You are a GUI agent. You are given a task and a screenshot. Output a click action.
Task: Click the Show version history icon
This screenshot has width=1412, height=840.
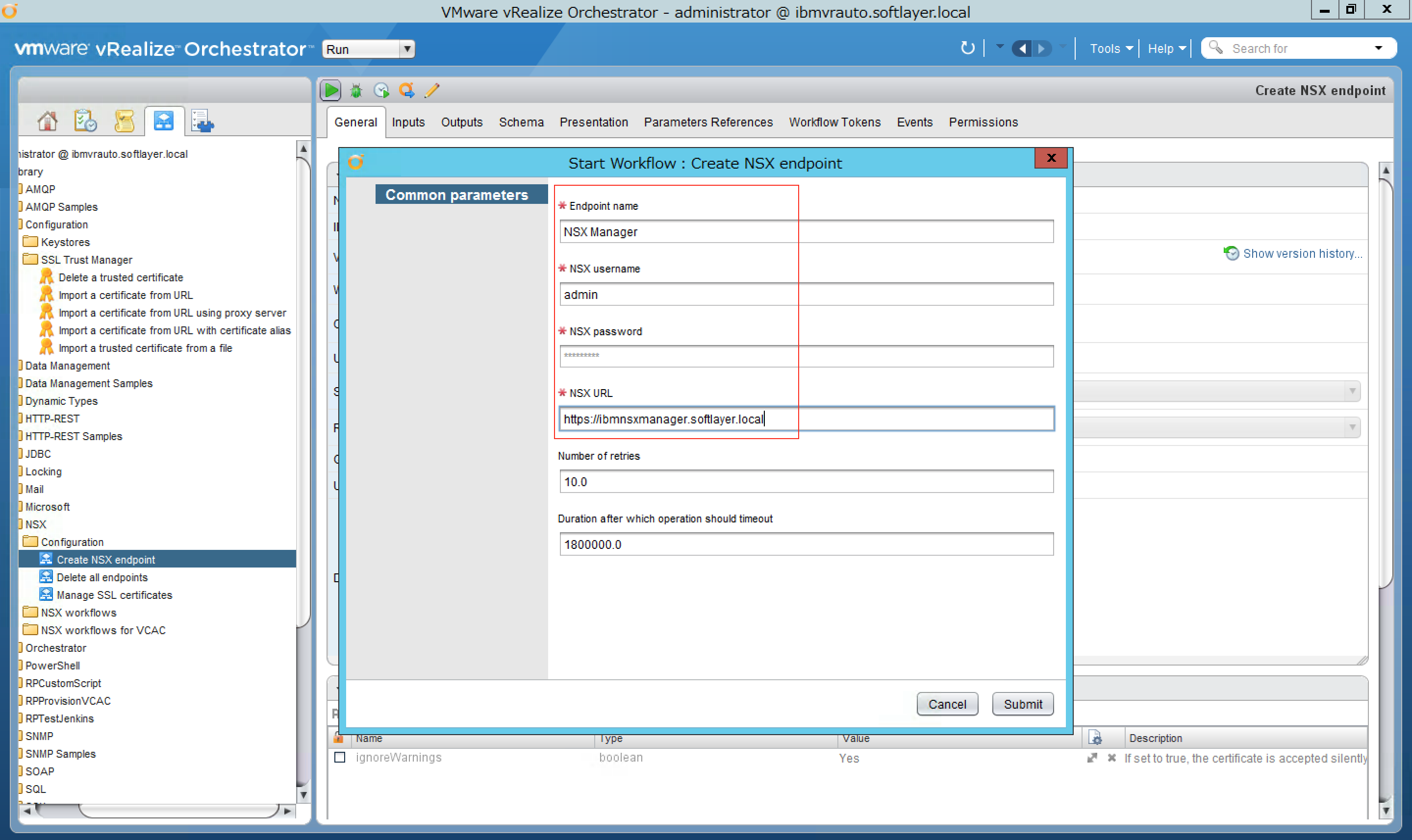1232,253
